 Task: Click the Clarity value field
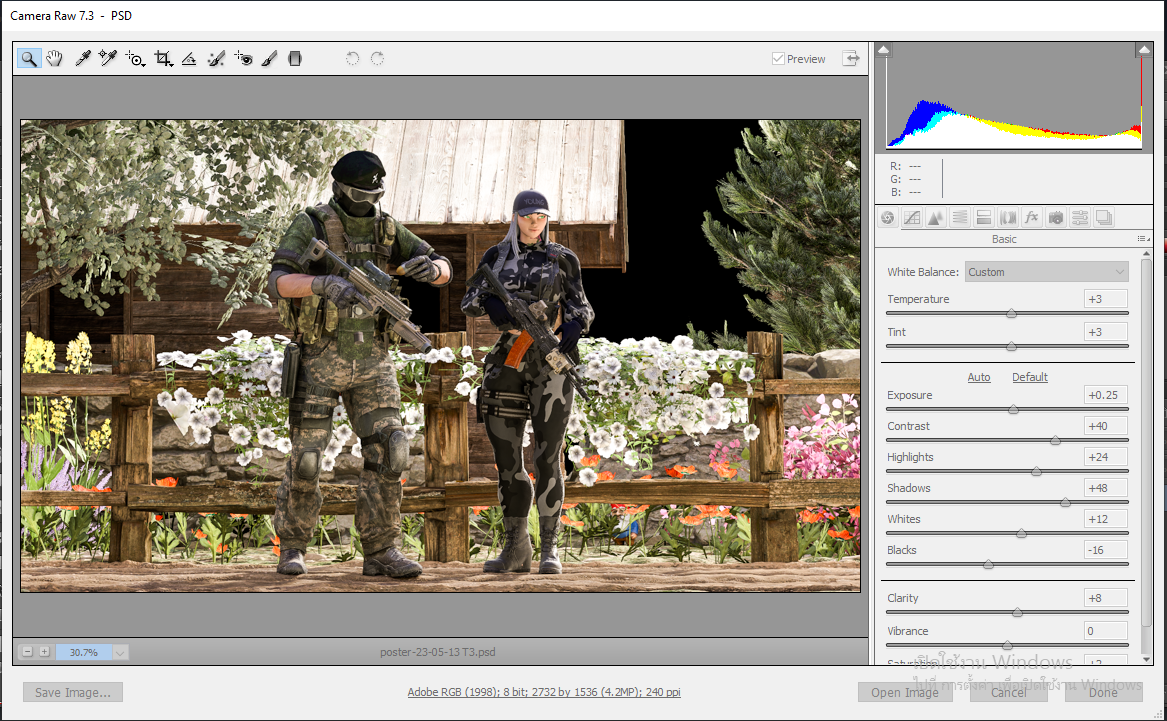[1105, 598]
